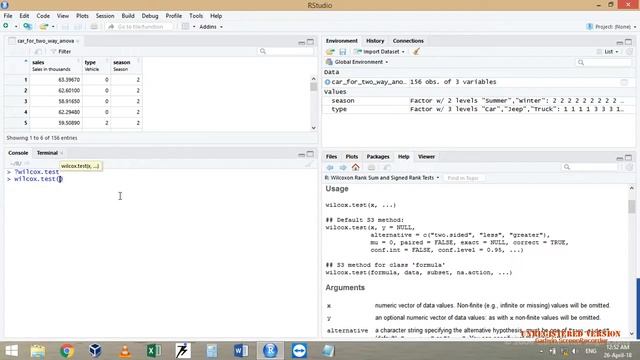The width and height of the screenshot is (640, 360).
Task: Open Word from the taskbar
Action: click(x=241, y=351)
